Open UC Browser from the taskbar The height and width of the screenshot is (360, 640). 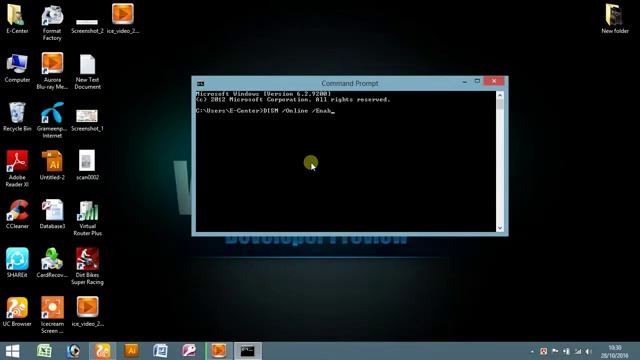[102, 351]
